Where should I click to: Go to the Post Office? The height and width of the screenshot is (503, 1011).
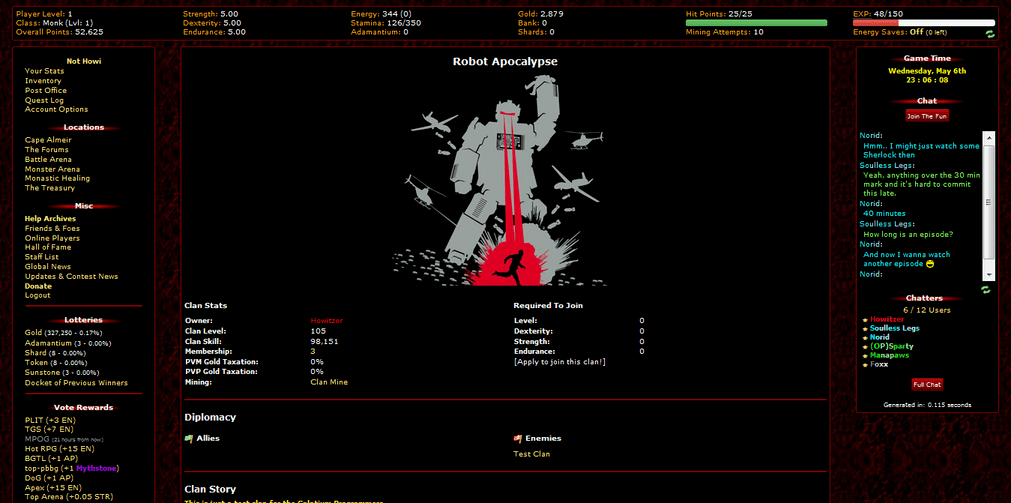[x=46, y=90]
